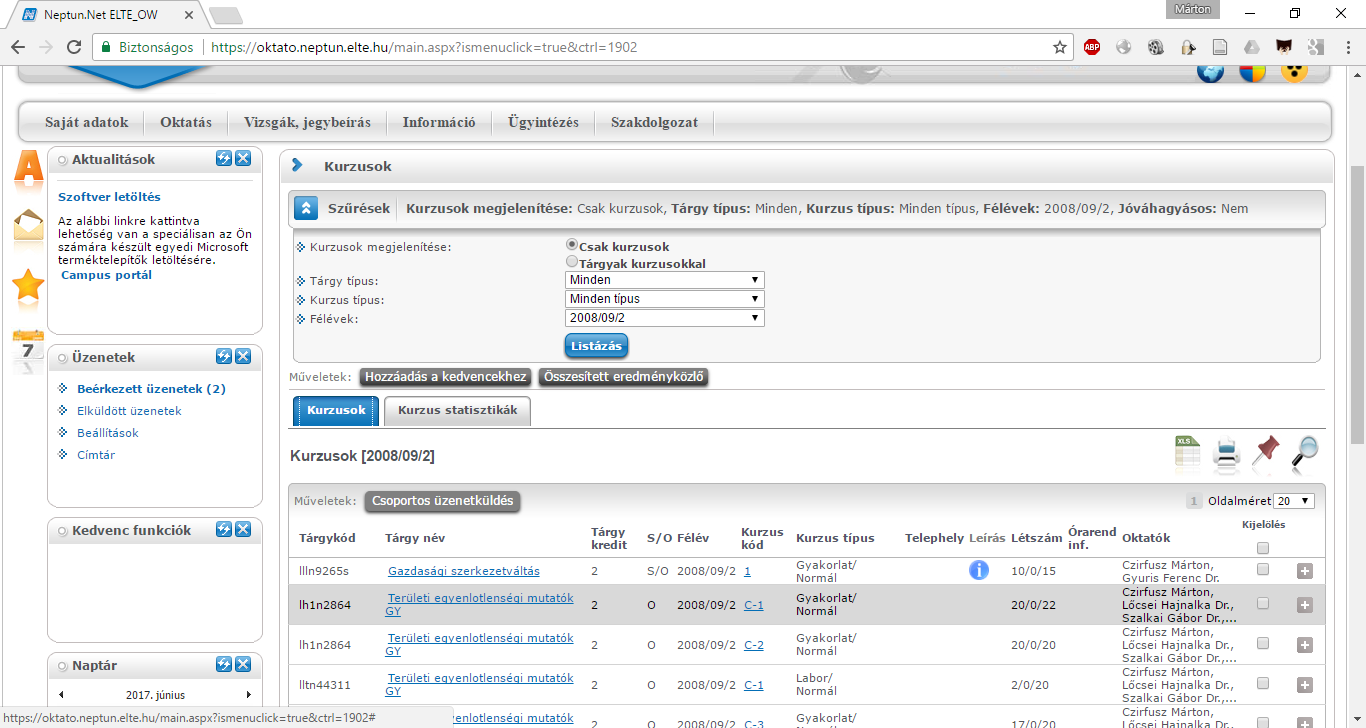
Task: Tick the checkbox for the C-2 course row
Action: pyautogui.click(x=1263, y=644)
